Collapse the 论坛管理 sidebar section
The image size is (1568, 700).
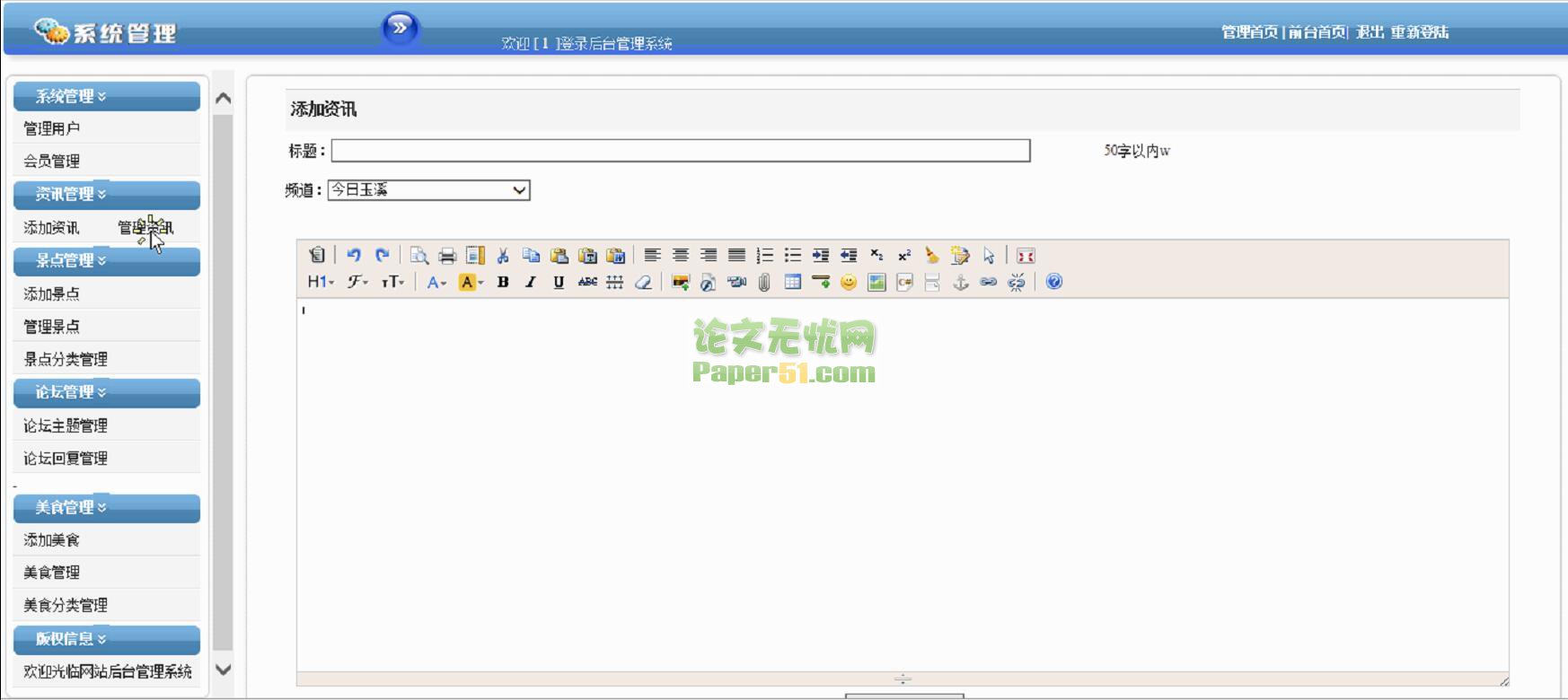[107, 392]
